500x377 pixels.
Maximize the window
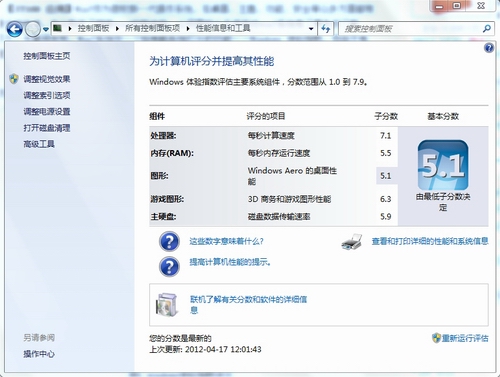click(x=457, y=6)
